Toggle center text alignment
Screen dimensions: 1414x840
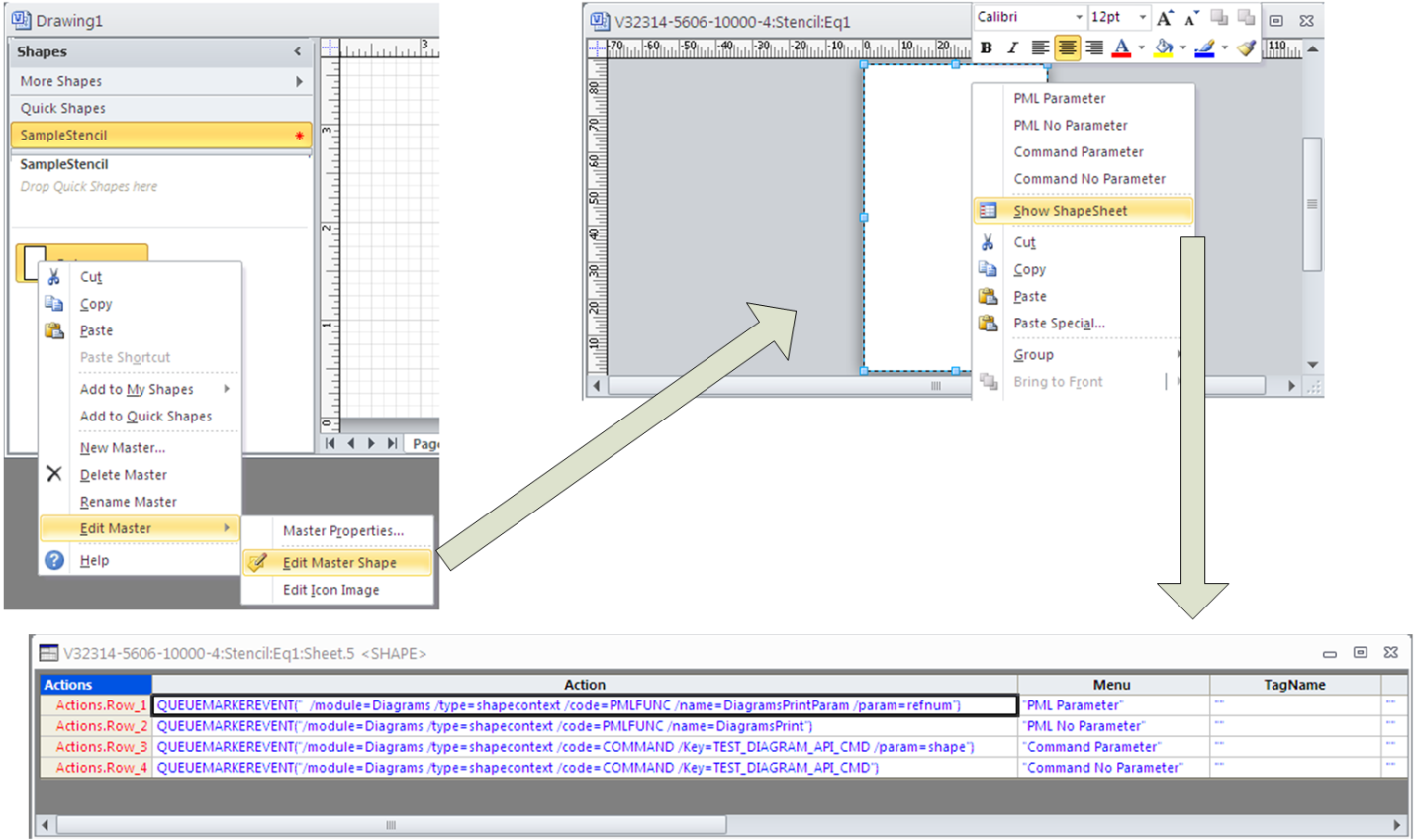[x=1067, y=47]
